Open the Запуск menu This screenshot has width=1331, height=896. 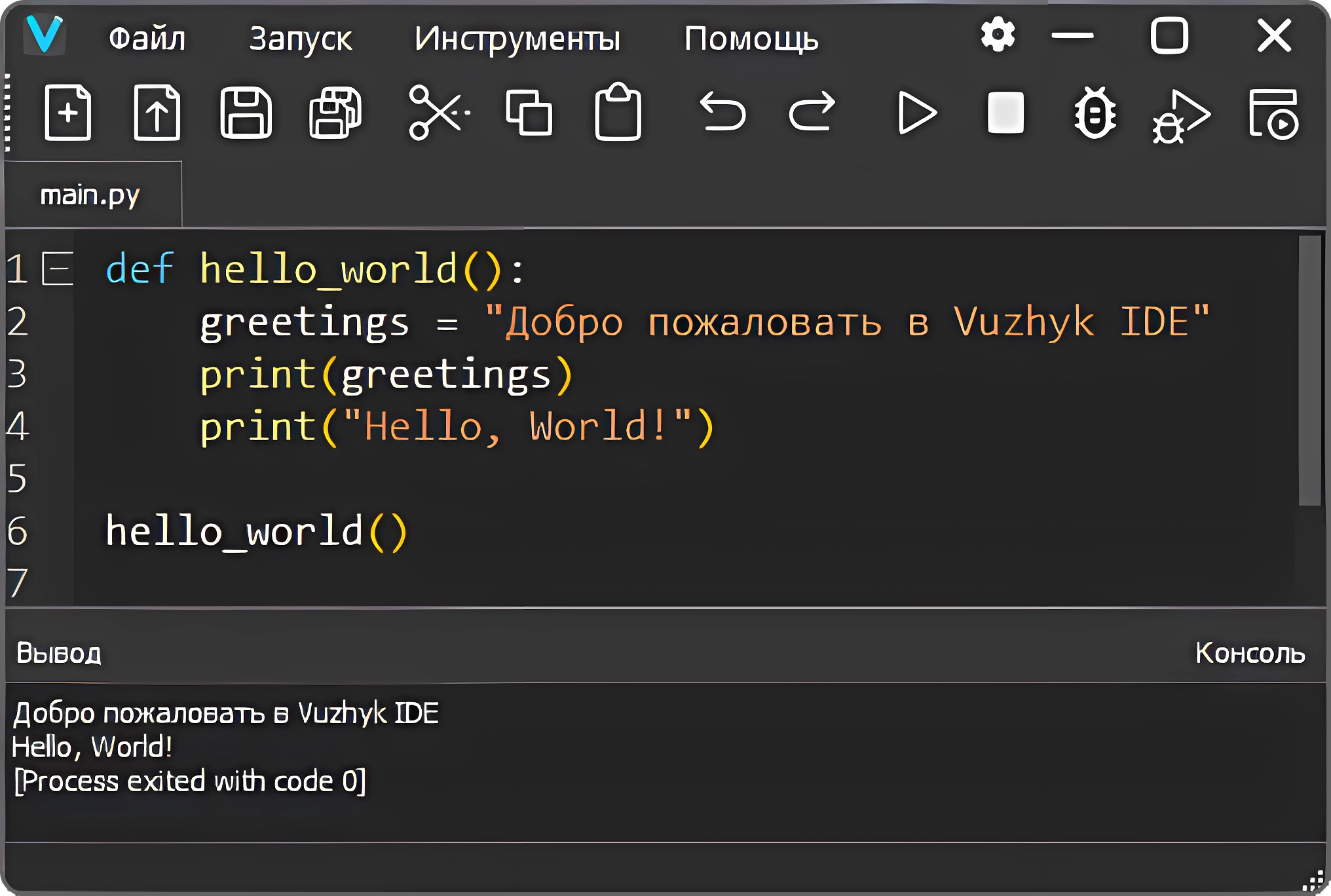[x=301, y=38]
